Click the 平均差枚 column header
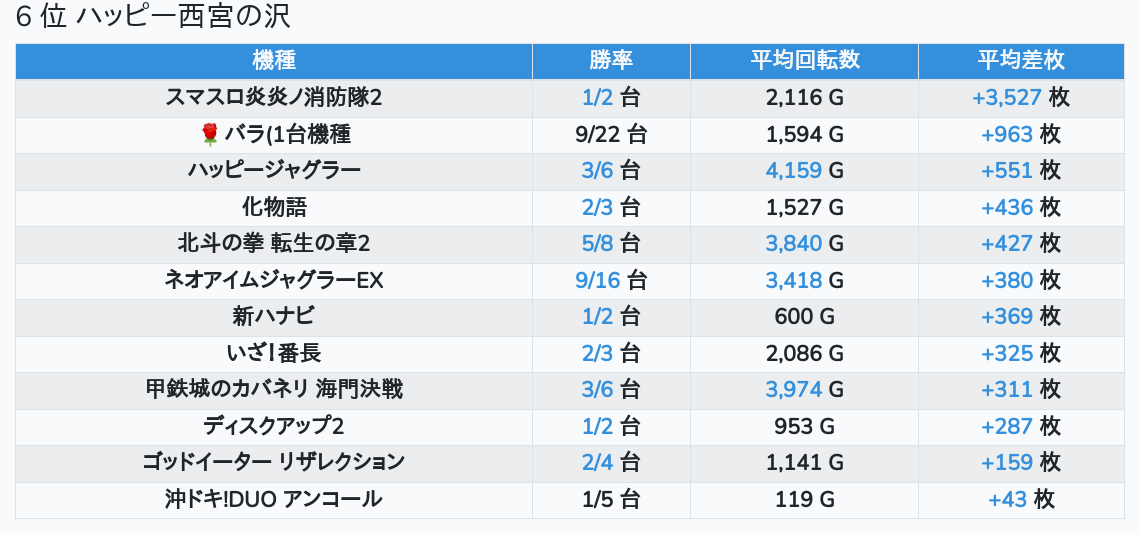This screenshot has width=1140, height=535. [1021, 61]
